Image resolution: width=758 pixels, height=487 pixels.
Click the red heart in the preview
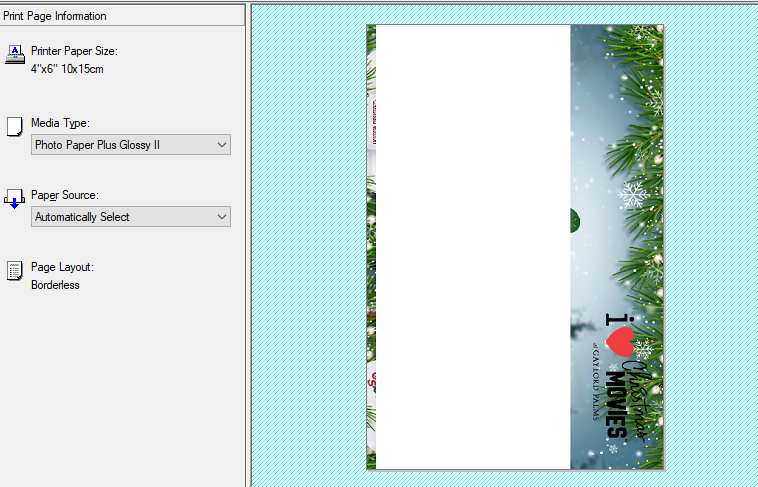pyautogui.click(x=621, y=342)
